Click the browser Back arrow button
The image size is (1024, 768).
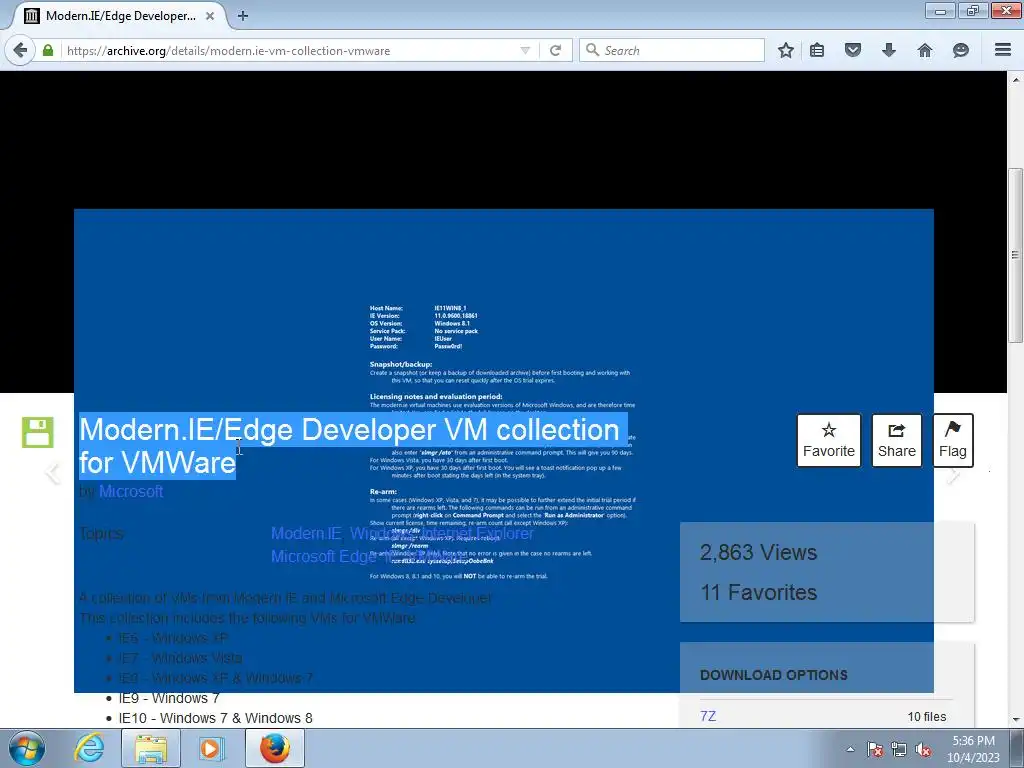[x=20, y=50]
